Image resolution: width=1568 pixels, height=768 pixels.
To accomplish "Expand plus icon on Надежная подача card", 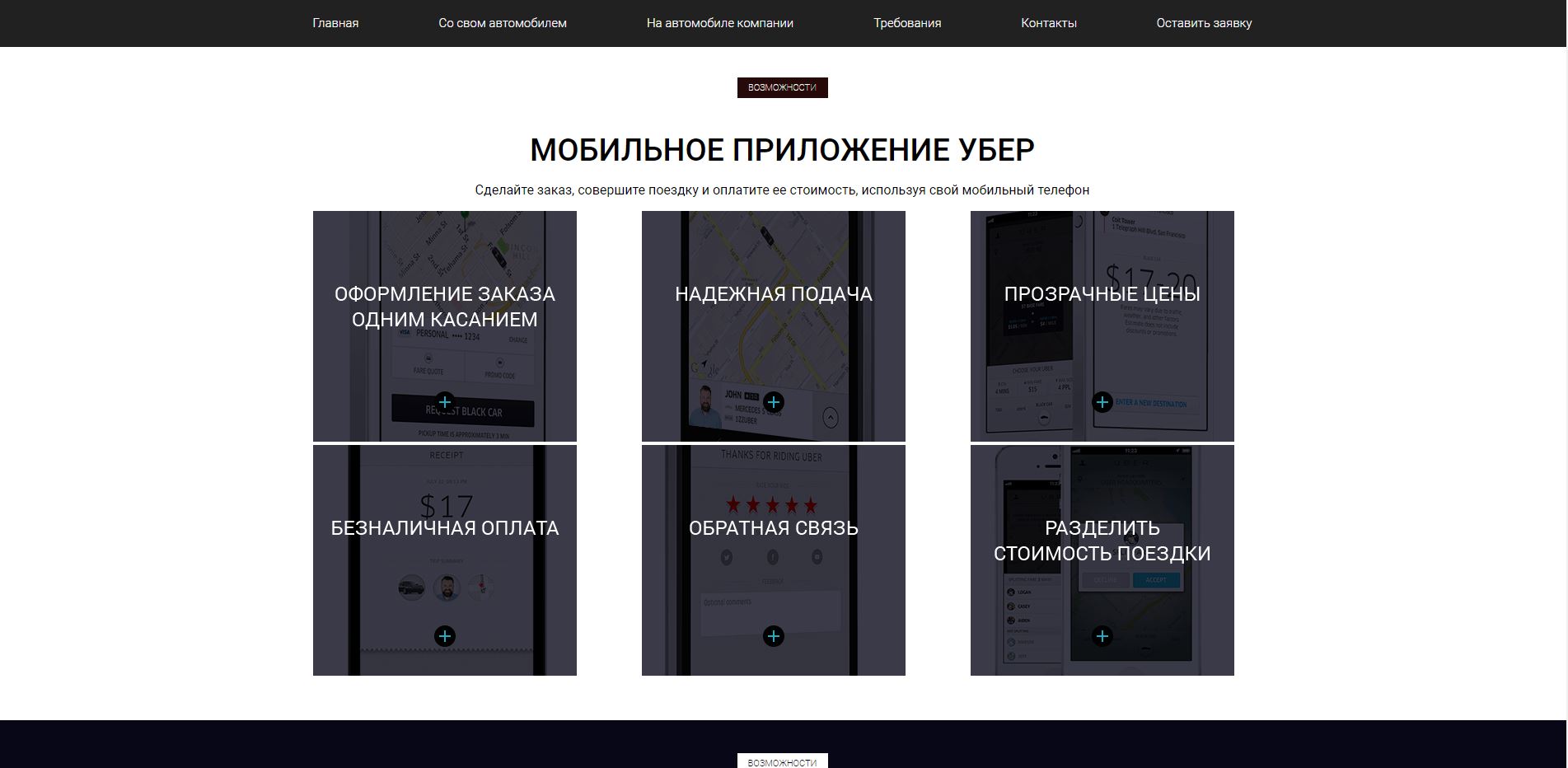I will (774, 402).
